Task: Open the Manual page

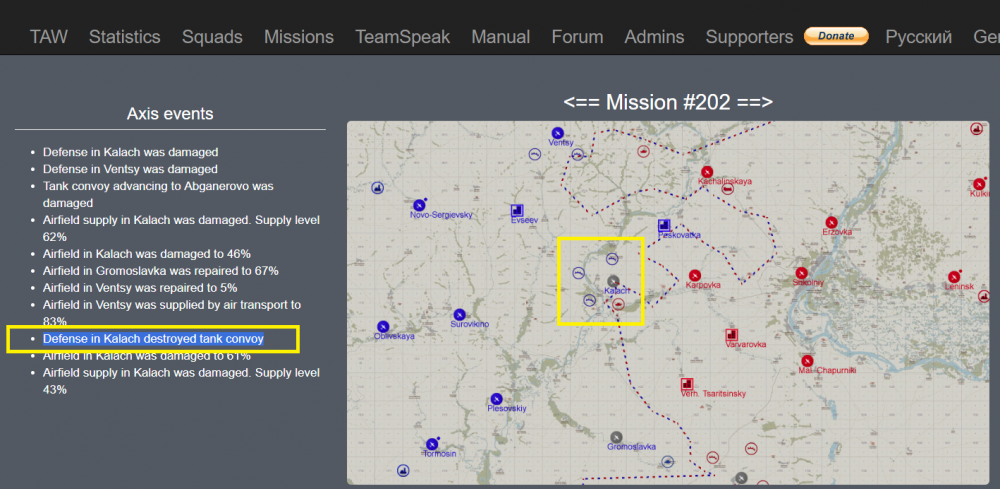Action: point(501,37)
